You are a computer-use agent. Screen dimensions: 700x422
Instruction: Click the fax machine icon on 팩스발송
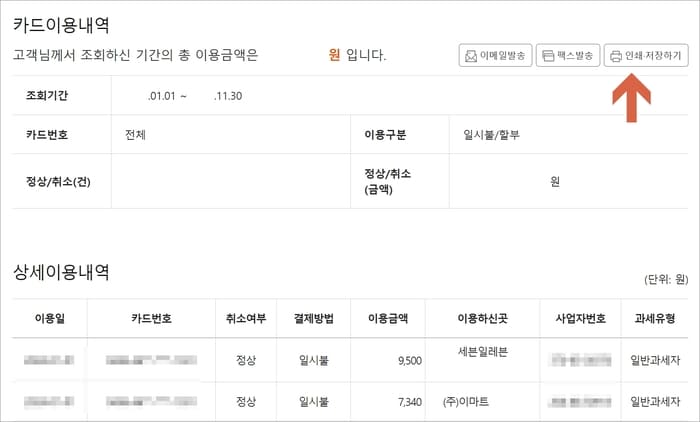pos(548,56)
